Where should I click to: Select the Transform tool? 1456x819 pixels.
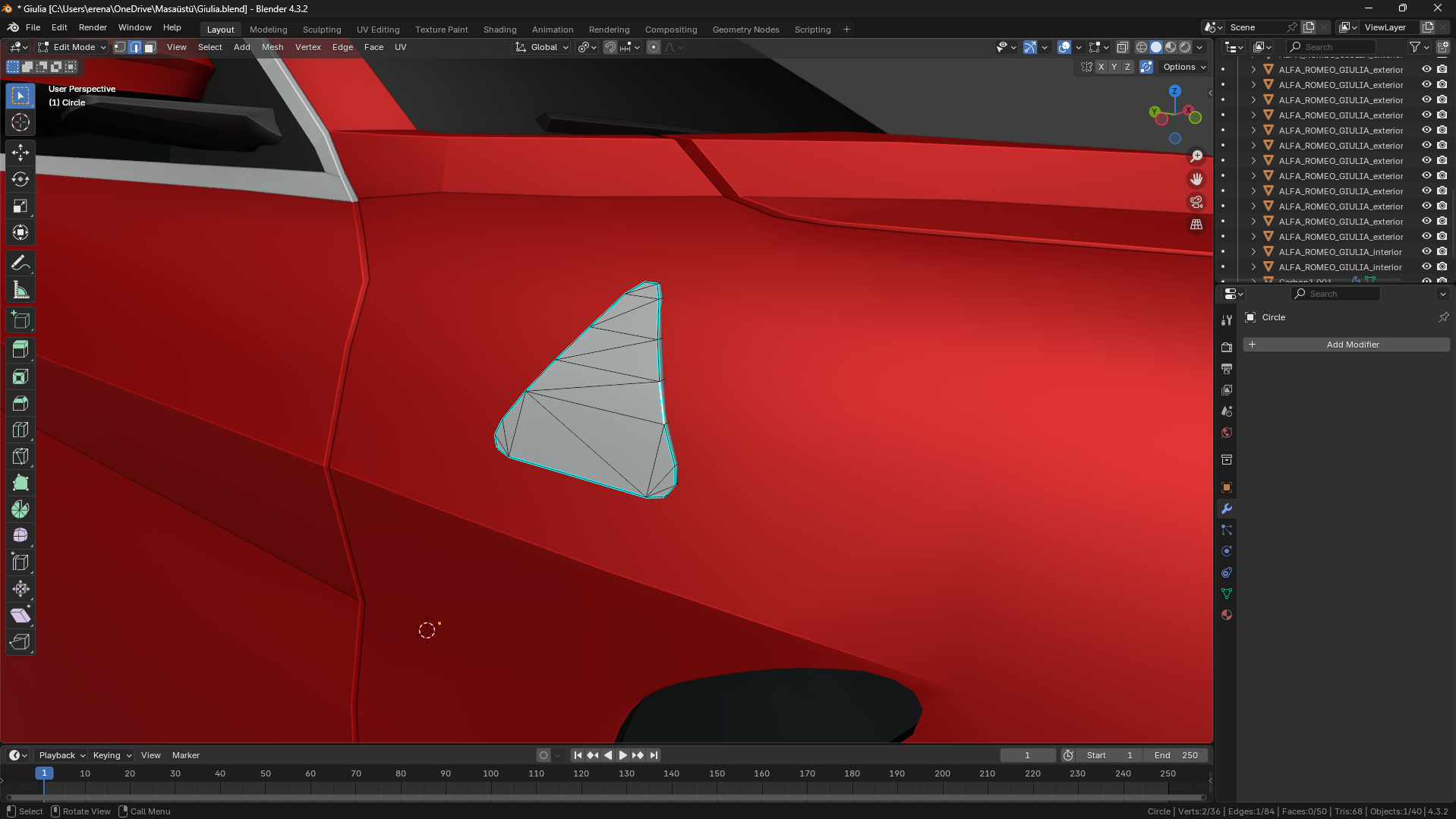click(x=20, y=232)
